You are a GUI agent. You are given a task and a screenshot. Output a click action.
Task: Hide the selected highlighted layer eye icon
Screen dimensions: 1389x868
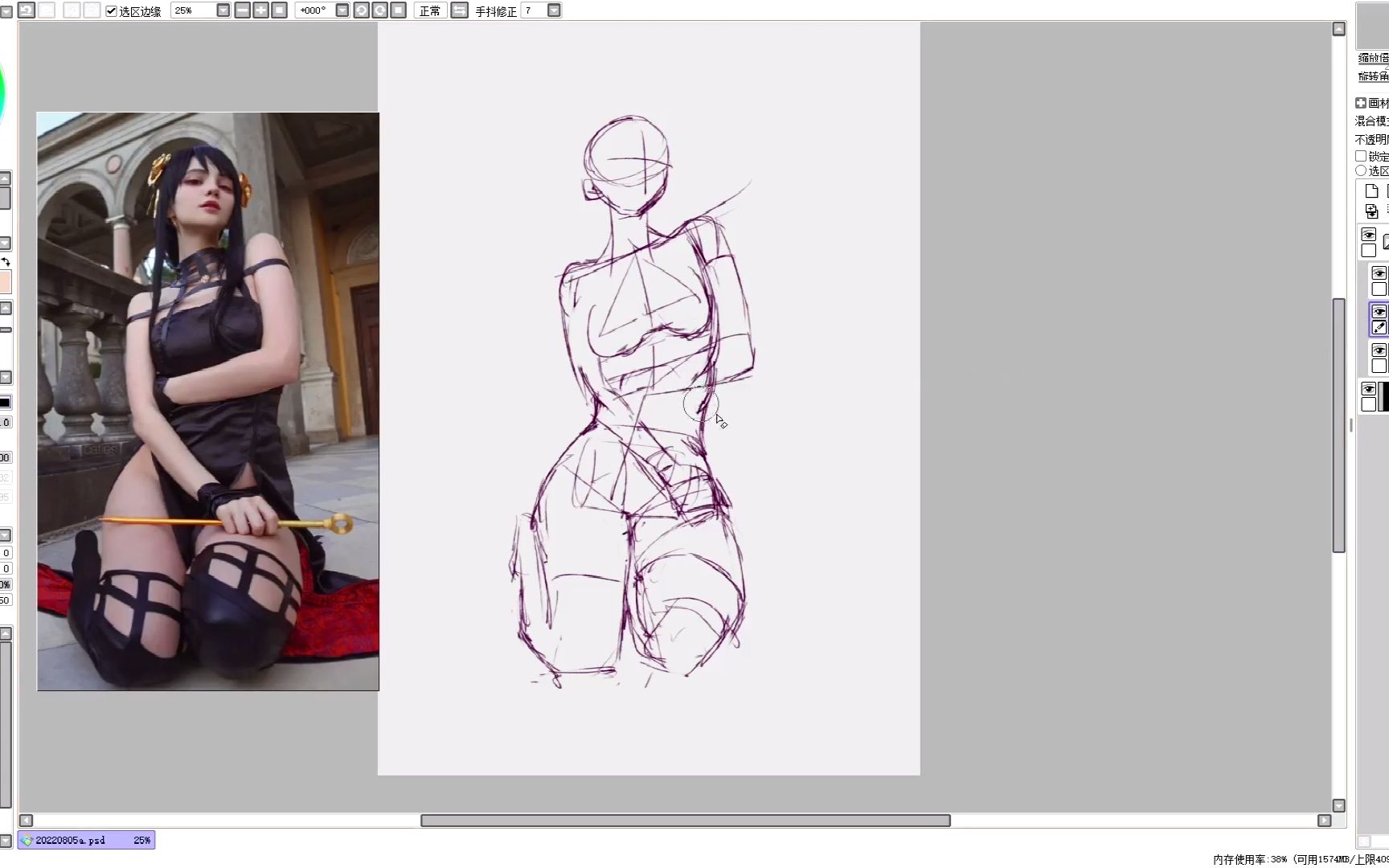pyautogui.click(x=1379, y=312)
